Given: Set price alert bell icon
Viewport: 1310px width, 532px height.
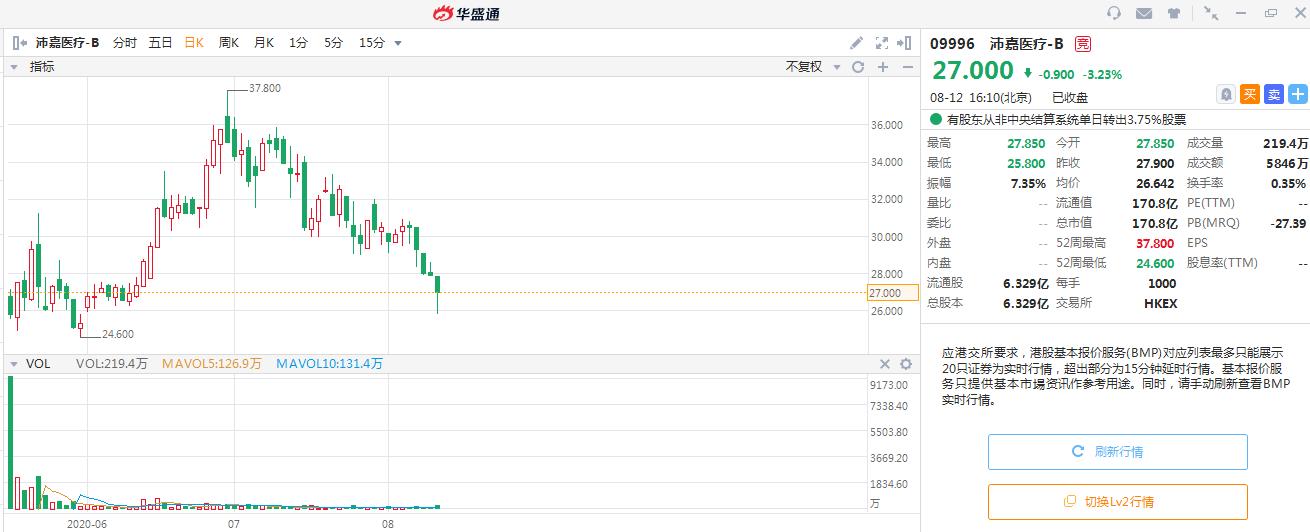Looking at the screenshot, I should pos(1225,94).
